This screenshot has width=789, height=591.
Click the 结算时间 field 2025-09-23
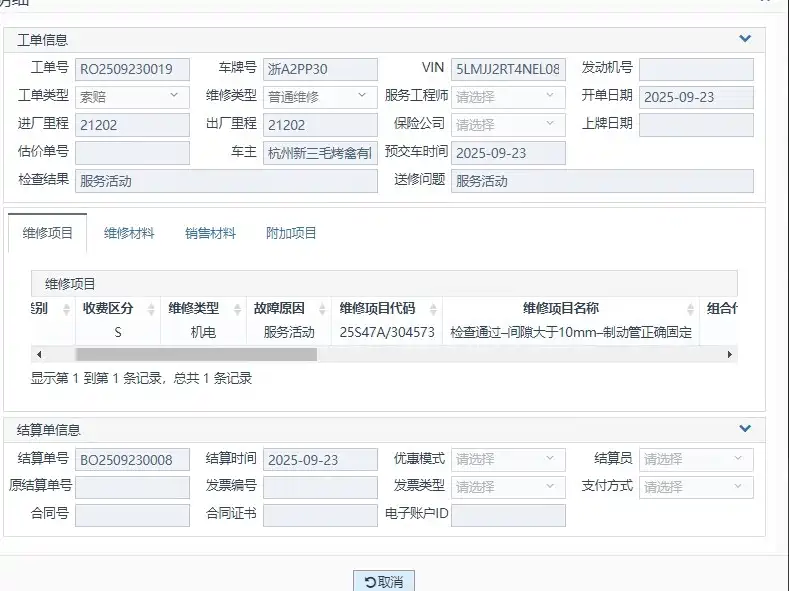coord(320,459)
